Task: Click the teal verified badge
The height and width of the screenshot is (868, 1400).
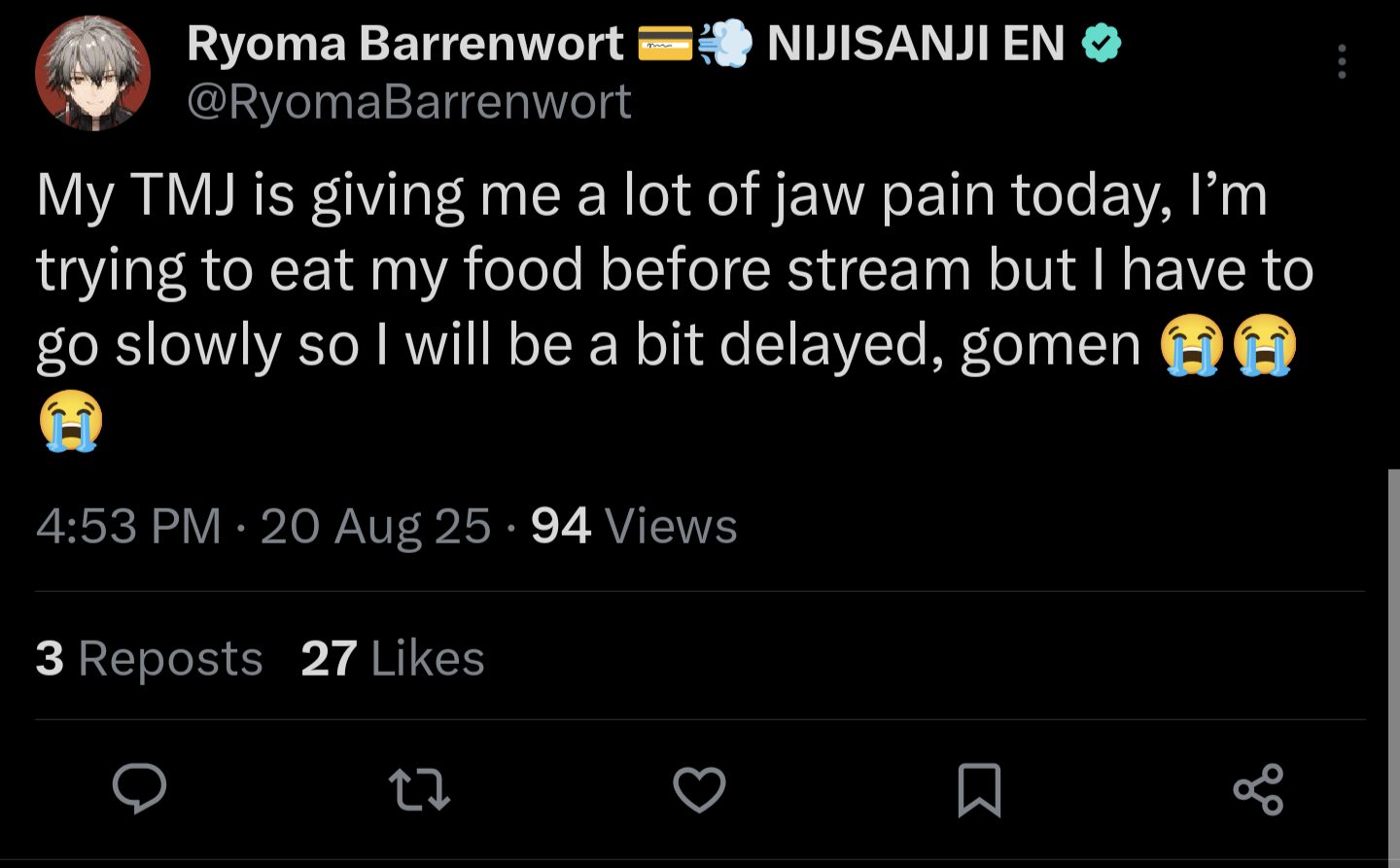Action: point(1102,43)
